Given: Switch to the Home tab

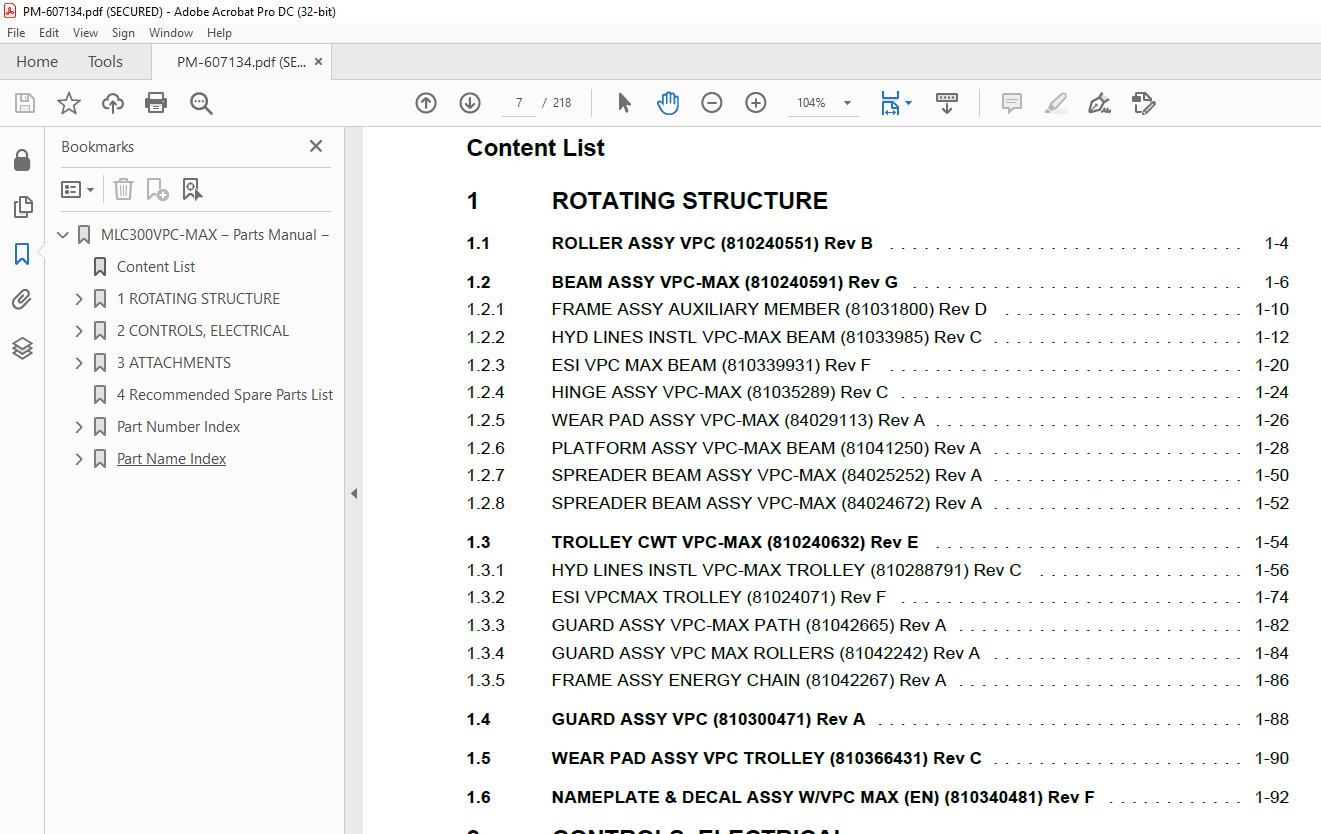Looking at the screenshot, I should tap(37, 62).
